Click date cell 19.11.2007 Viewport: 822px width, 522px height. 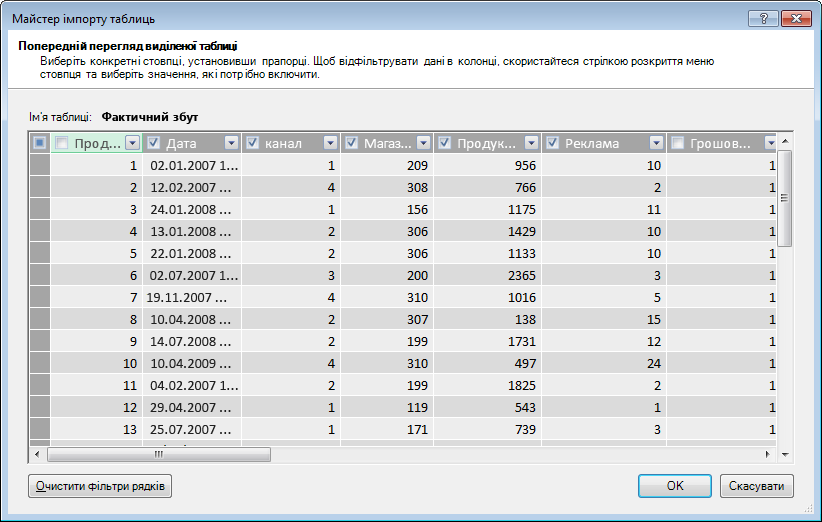(x=192, y=297)
